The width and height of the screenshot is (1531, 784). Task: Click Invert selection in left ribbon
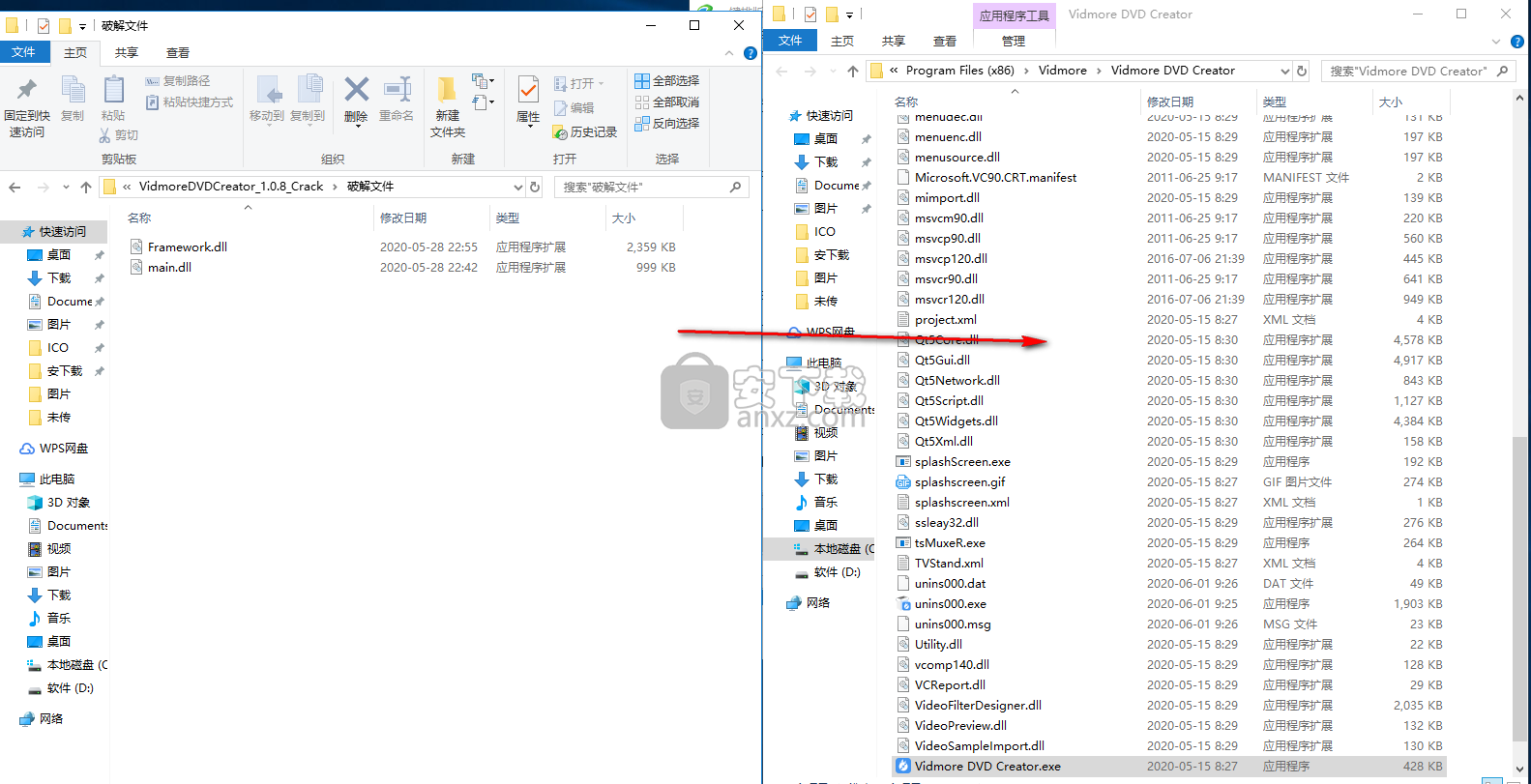666,124
